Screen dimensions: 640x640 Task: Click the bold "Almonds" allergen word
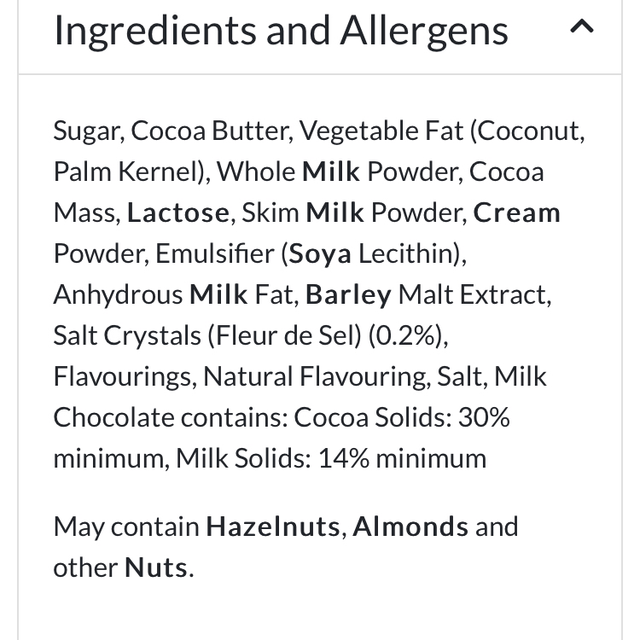tap(410, 526)
